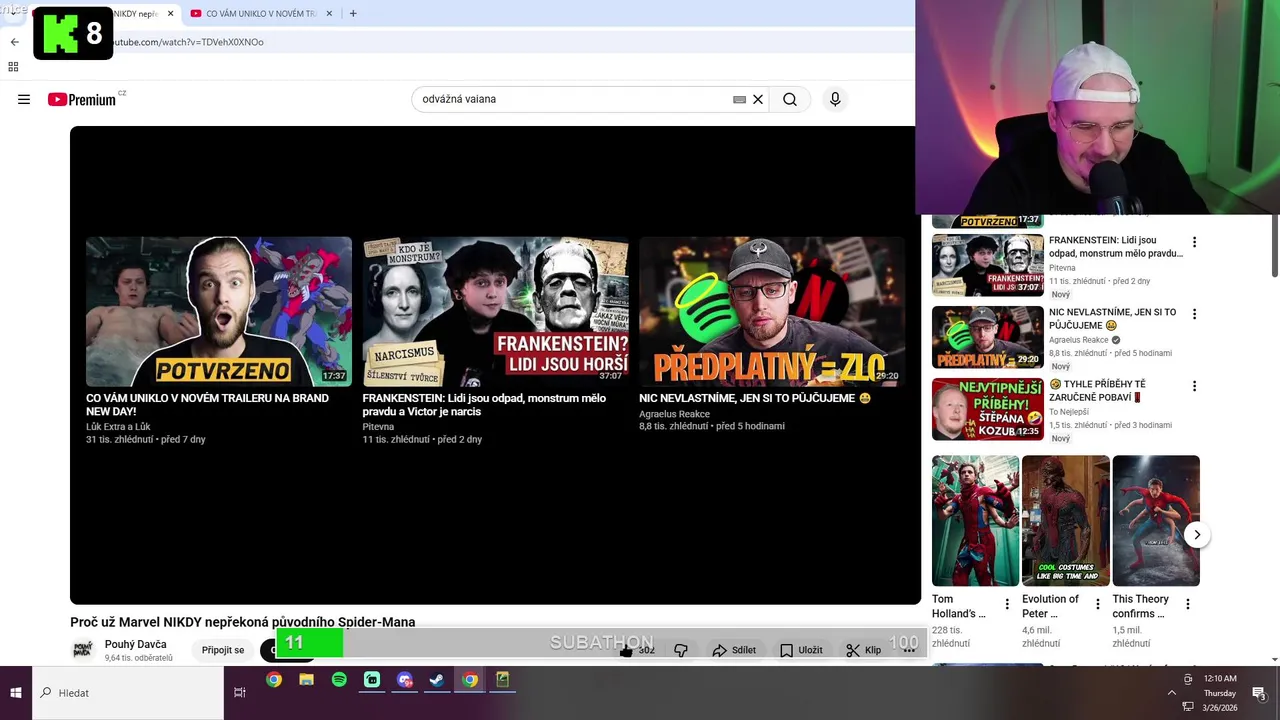Open sidebar 'PŘEDPLATNÝ' thumbnail 29:20
Screen dimensions: 1280x720
988,337
